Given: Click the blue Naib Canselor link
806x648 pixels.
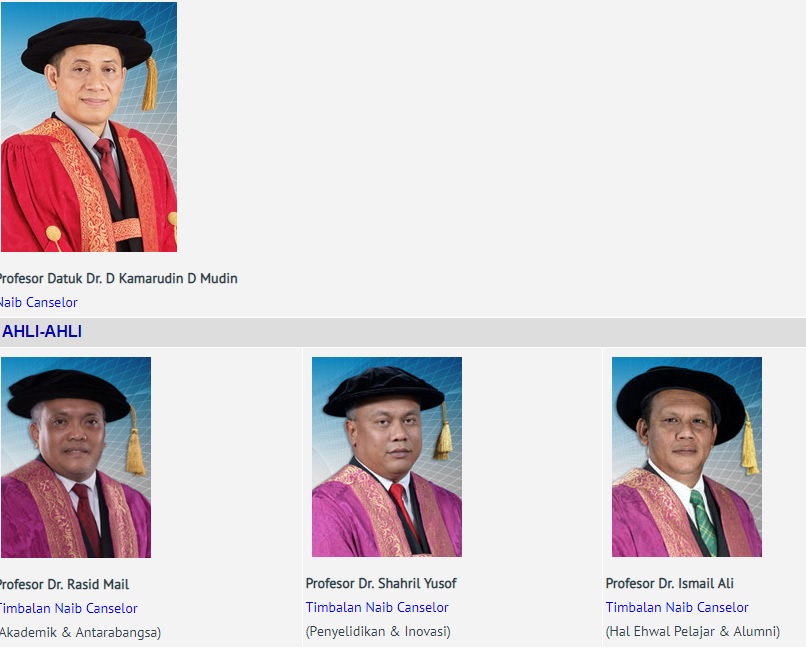Looking at the screenshot, I should pos(38,302).
